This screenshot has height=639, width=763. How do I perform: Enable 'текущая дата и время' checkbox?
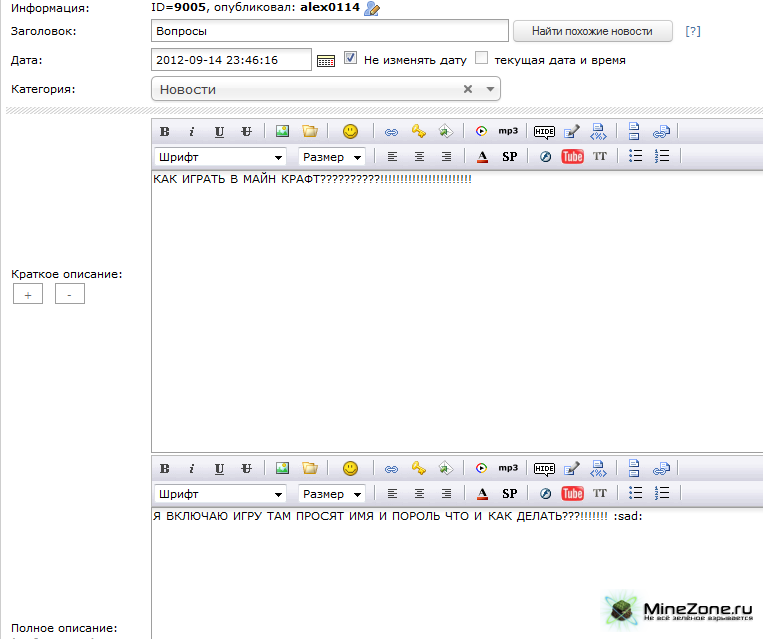(x=482, y=58)
